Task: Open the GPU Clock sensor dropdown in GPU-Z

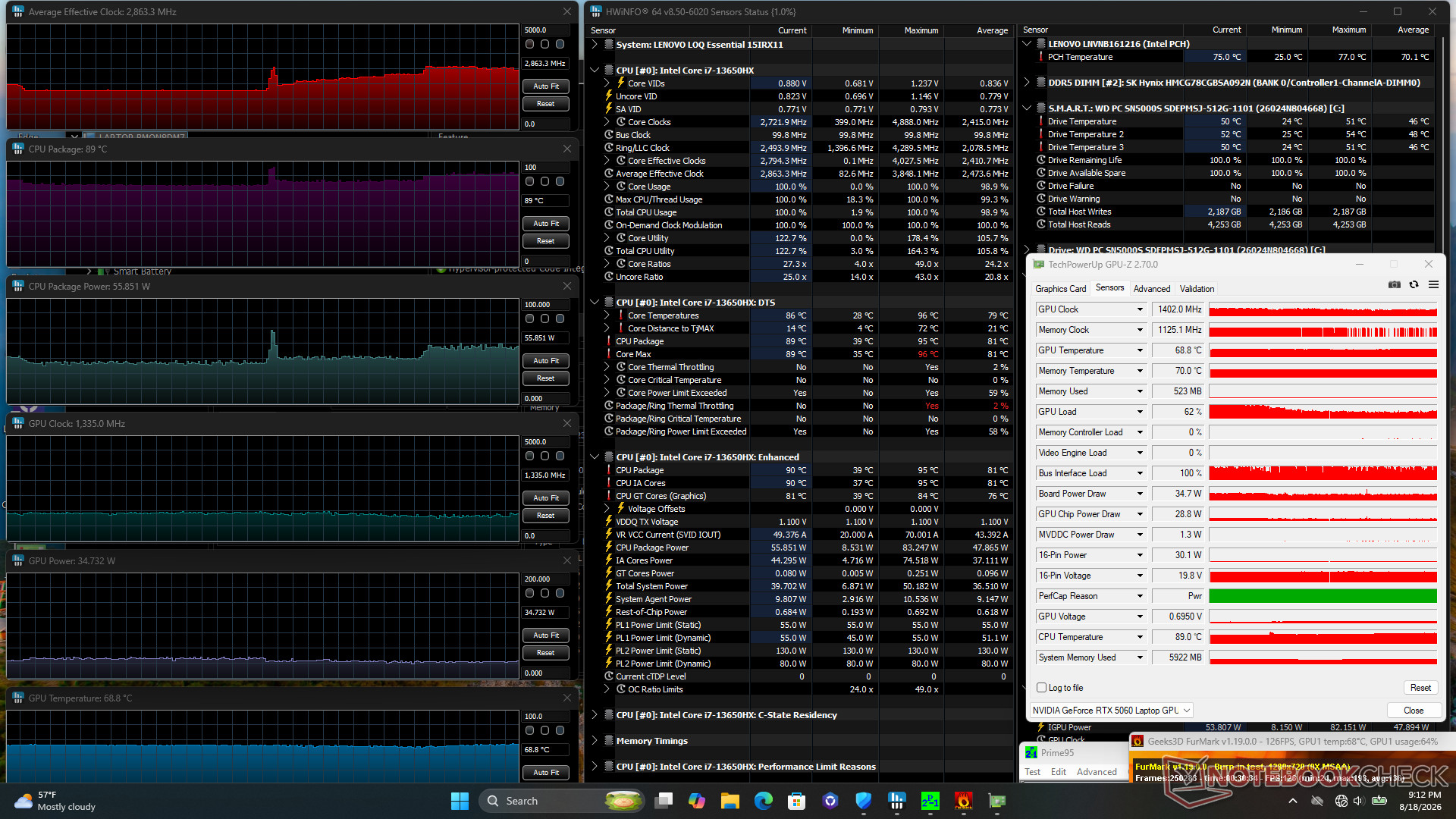Action: [x=1139, y=309]
